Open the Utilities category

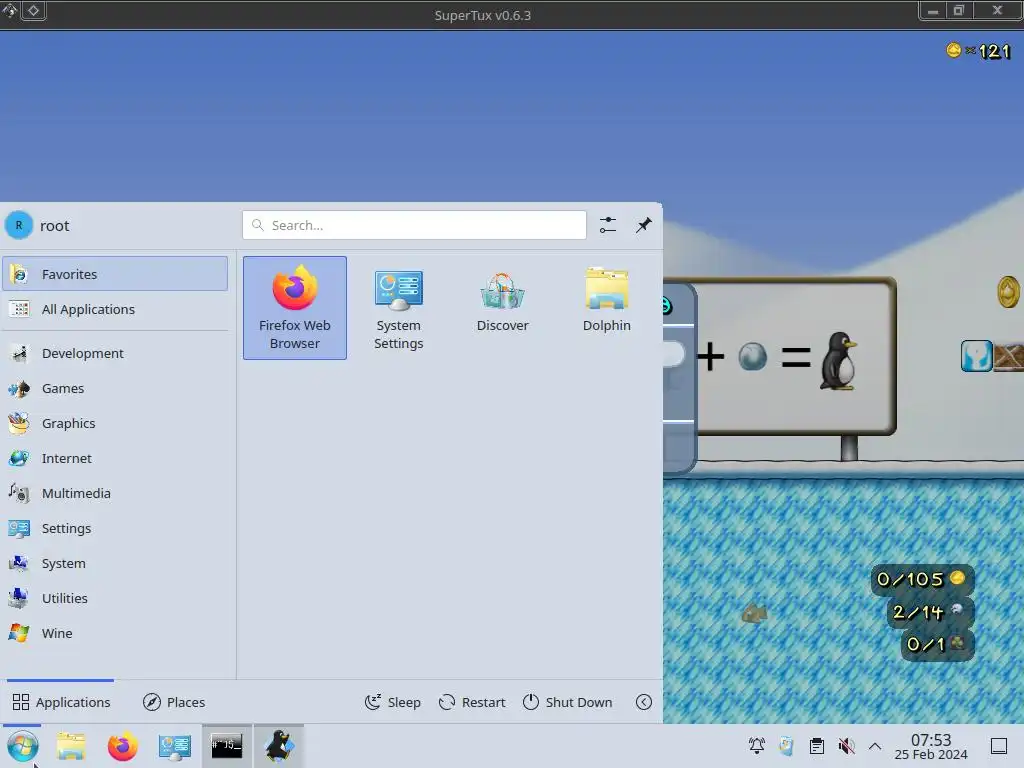click(x=115, y=598)
